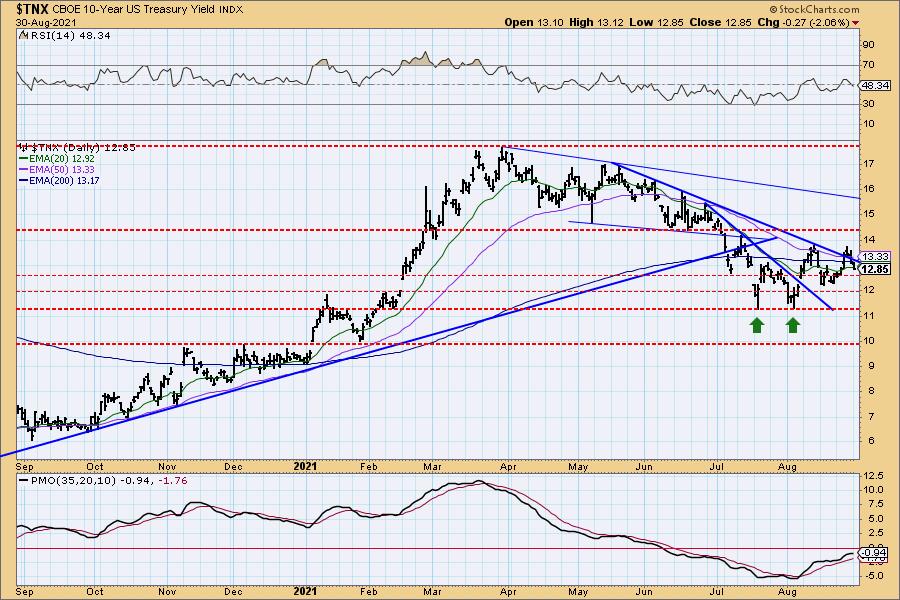This screenshot has width=900, height=600.
Task: Click the $TNX ticker symbol in header
Action: pos(32,9)
